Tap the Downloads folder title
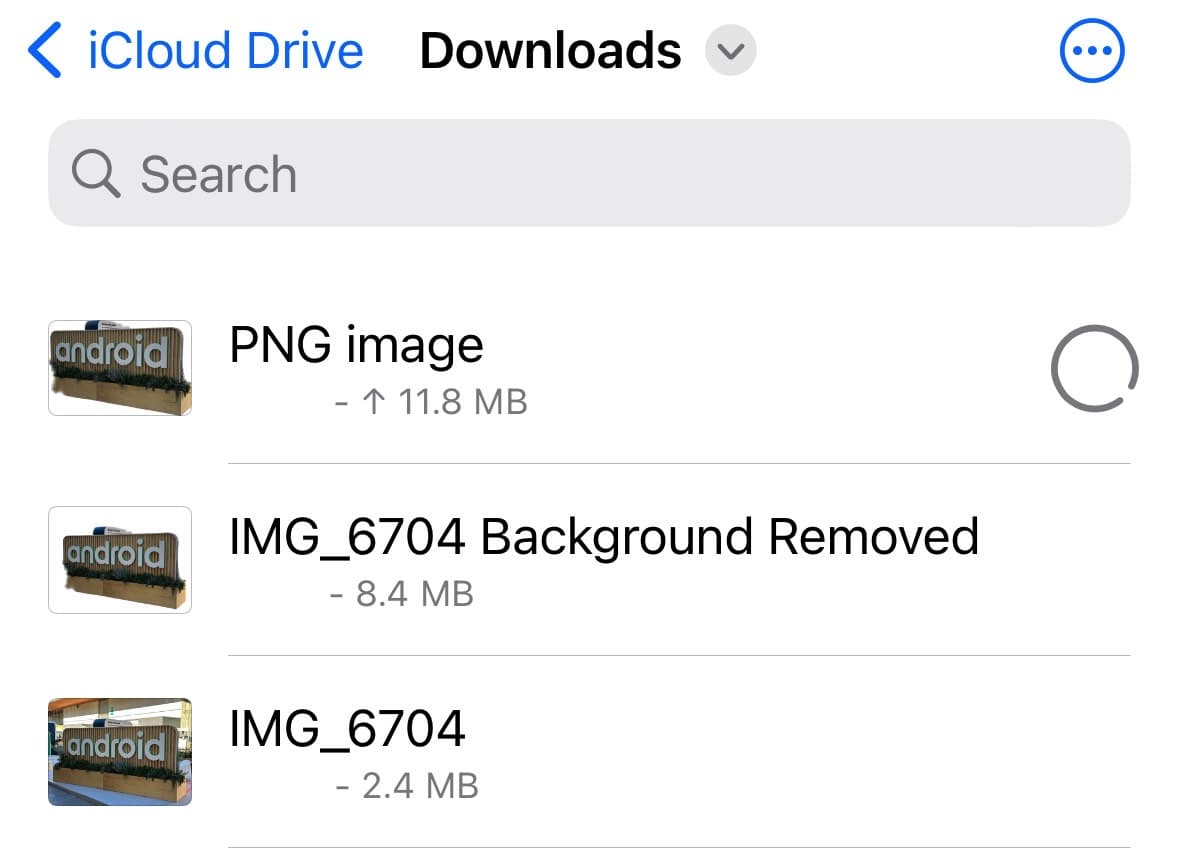This screenshot has height=867, width=1179. [x=549, y=50]
